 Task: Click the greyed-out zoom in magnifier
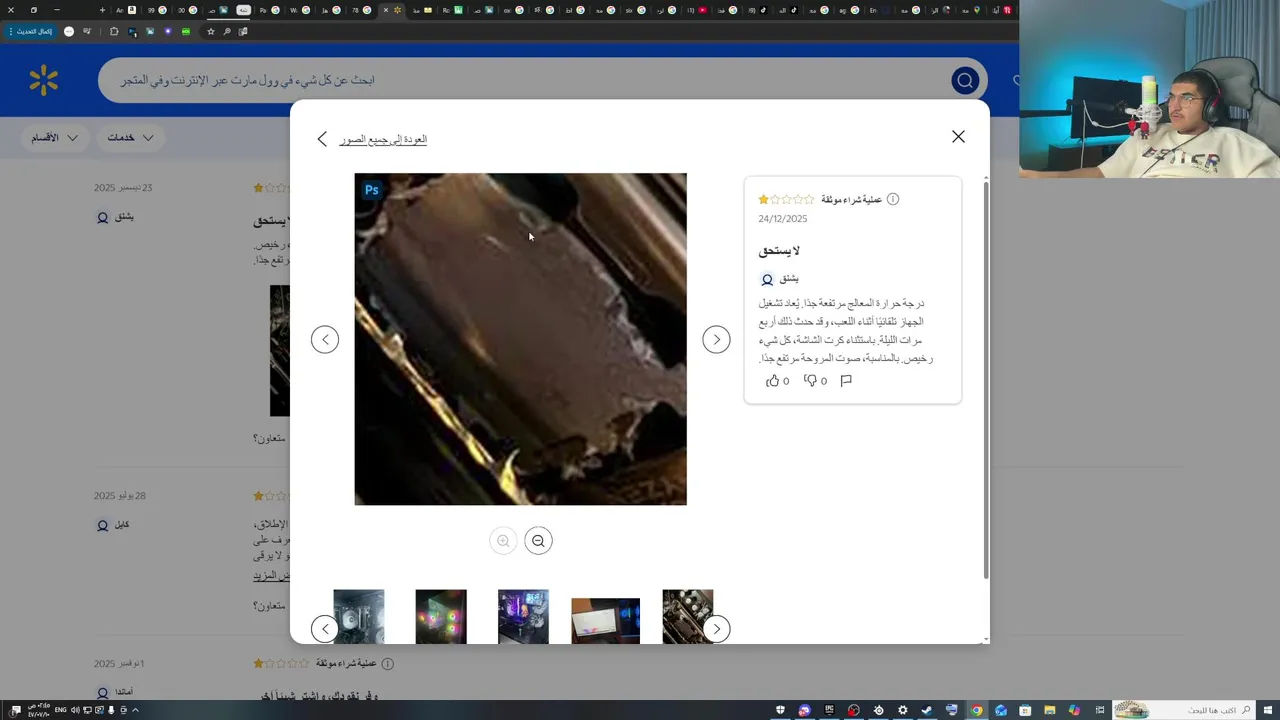[503, 541]
